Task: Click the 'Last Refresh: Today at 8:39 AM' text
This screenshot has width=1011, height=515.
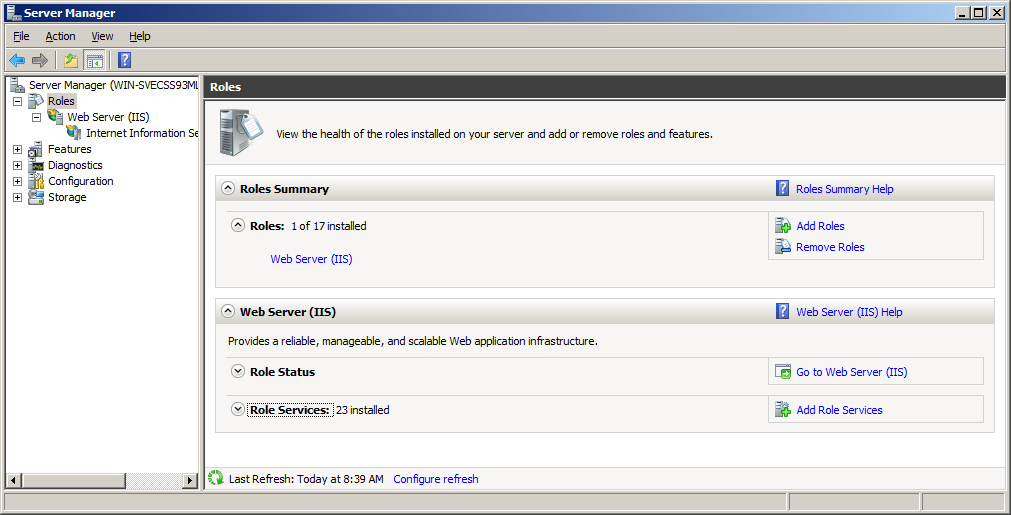Action: pos(306,479)
